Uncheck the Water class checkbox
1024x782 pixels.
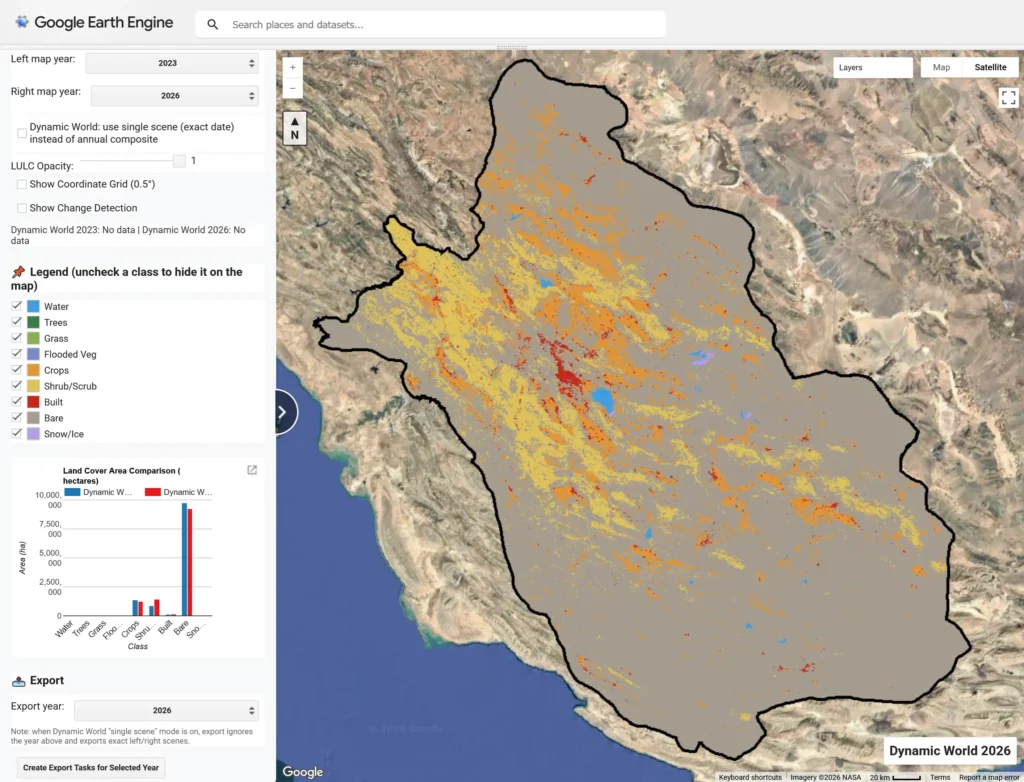click(16, 306)
